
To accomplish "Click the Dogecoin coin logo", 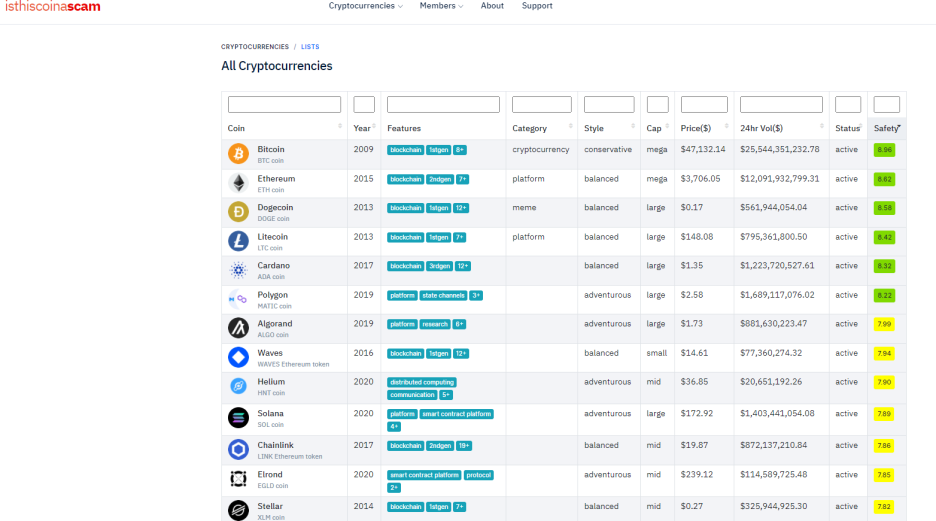I will 238,212.
